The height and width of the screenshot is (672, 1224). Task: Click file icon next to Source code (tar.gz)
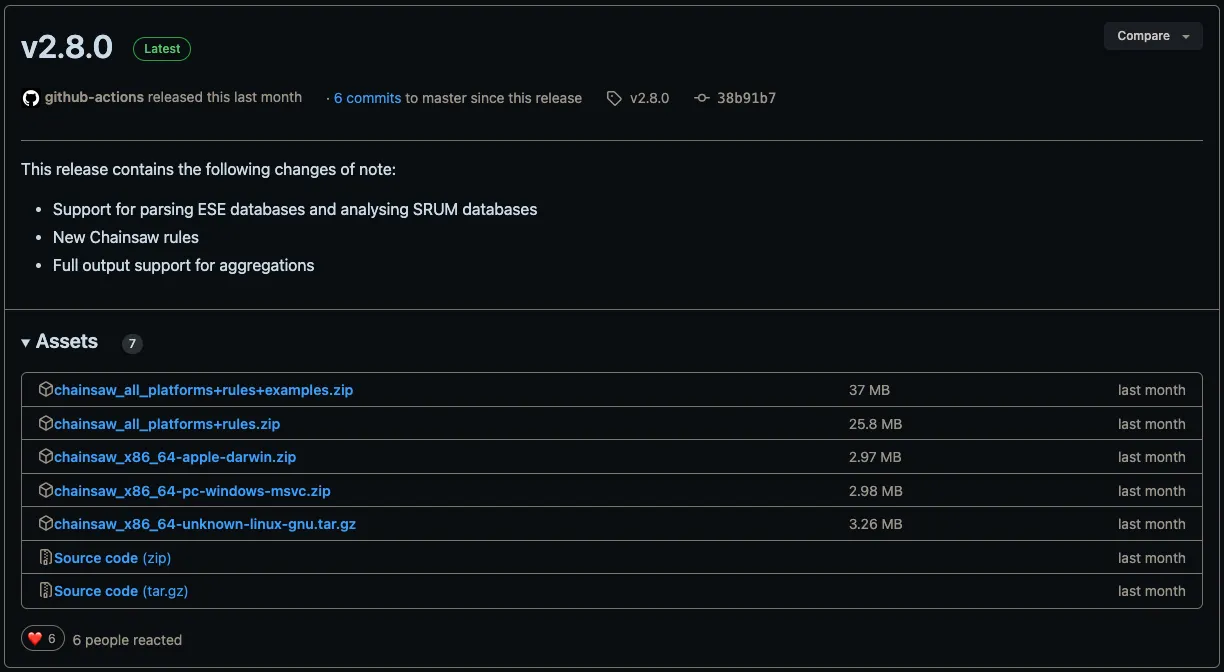point(45,591)
